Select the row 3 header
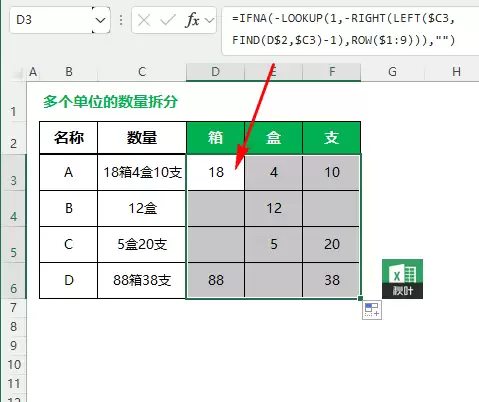The image size is (479, 402). pos(13,173)
